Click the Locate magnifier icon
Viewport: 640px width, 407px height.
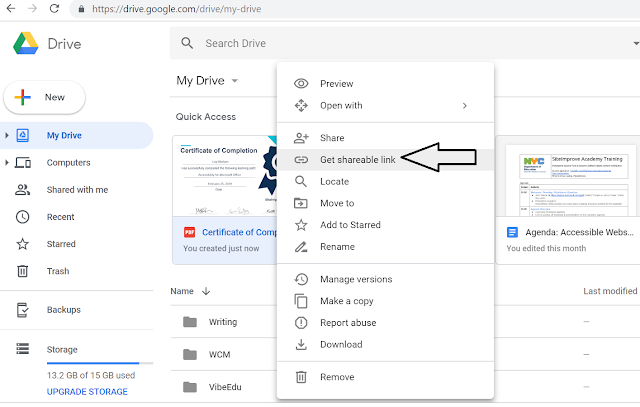(x=301, y=181)
